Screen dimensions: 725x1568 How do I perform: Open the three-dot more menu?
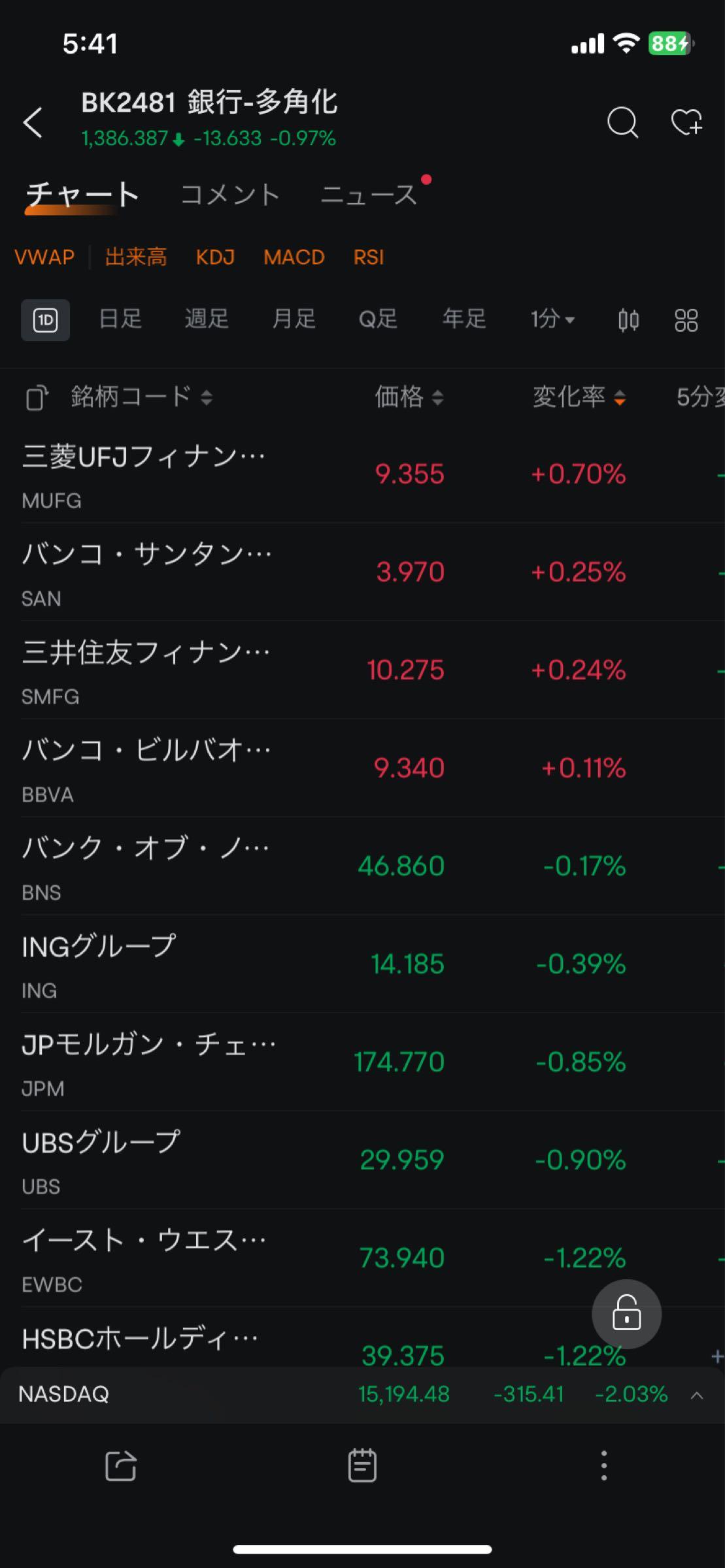603,1466
